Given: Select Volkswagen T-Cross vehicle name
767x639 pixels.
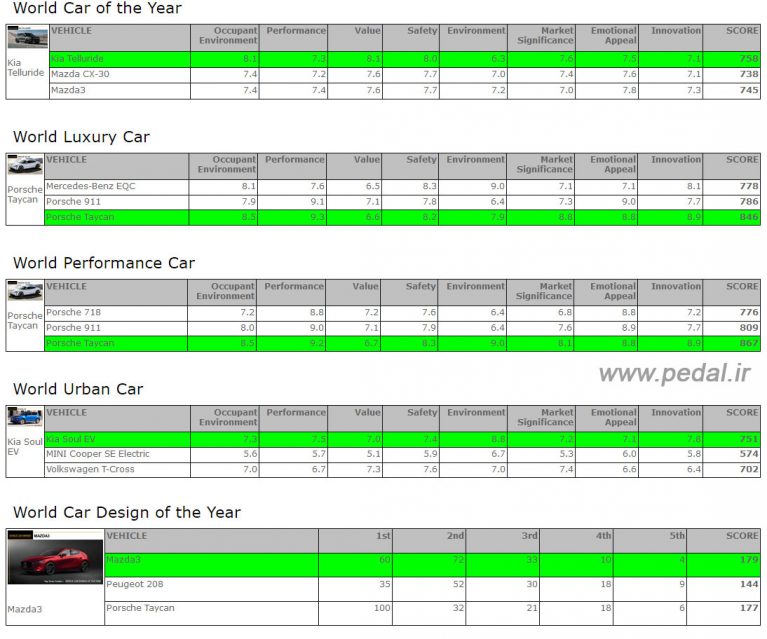Looking at the screenshot, I should [90, 469].
